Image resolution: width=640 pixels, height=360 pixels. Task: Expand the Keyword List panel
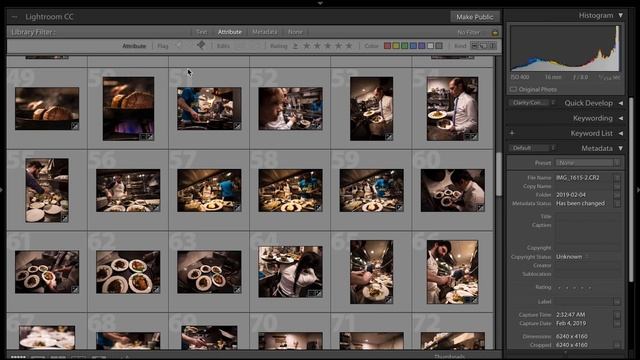[620, 133]
